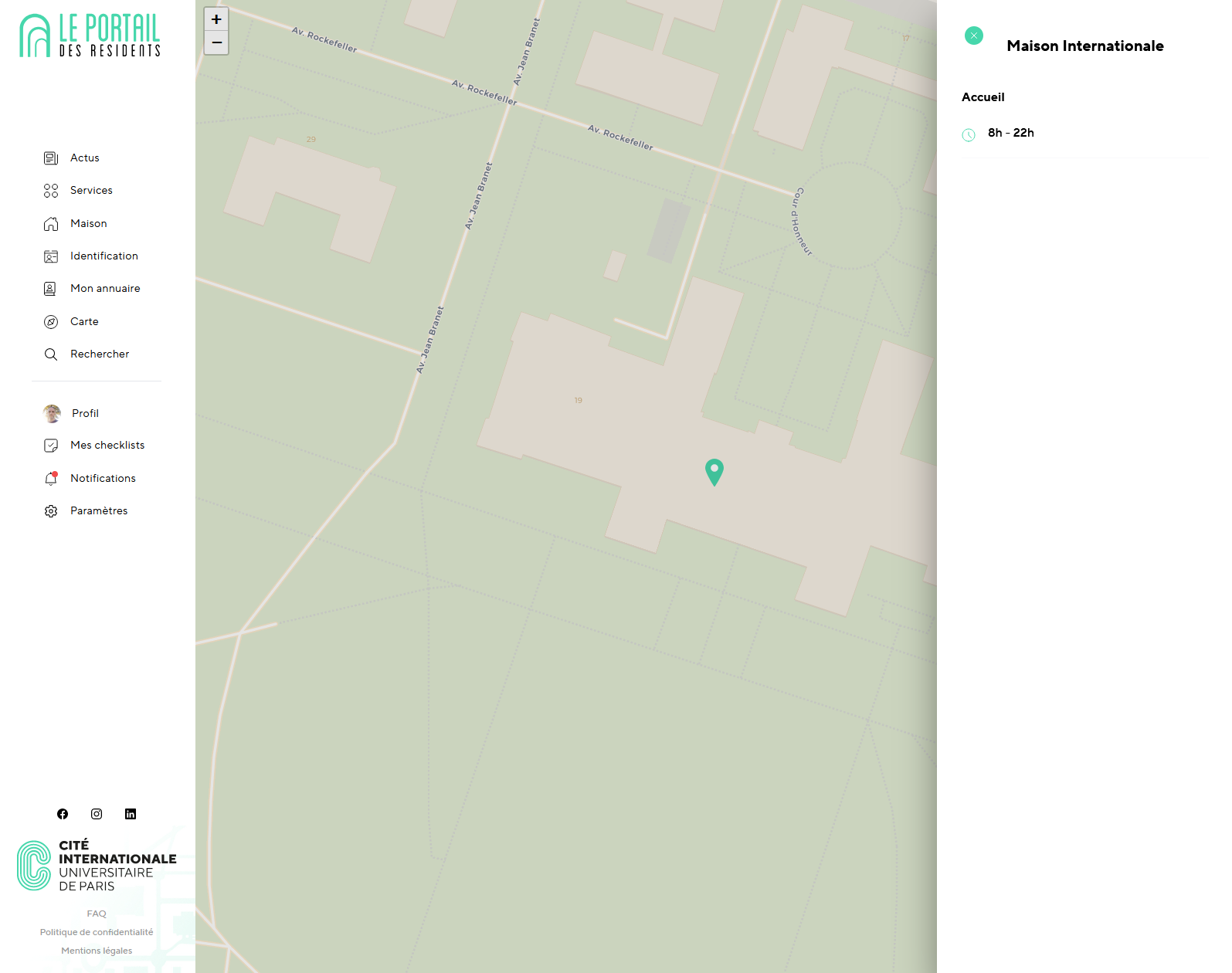Click the Identification ID card icon
The height and width of the screenshot is (973, 1232).
coord(51,256)
